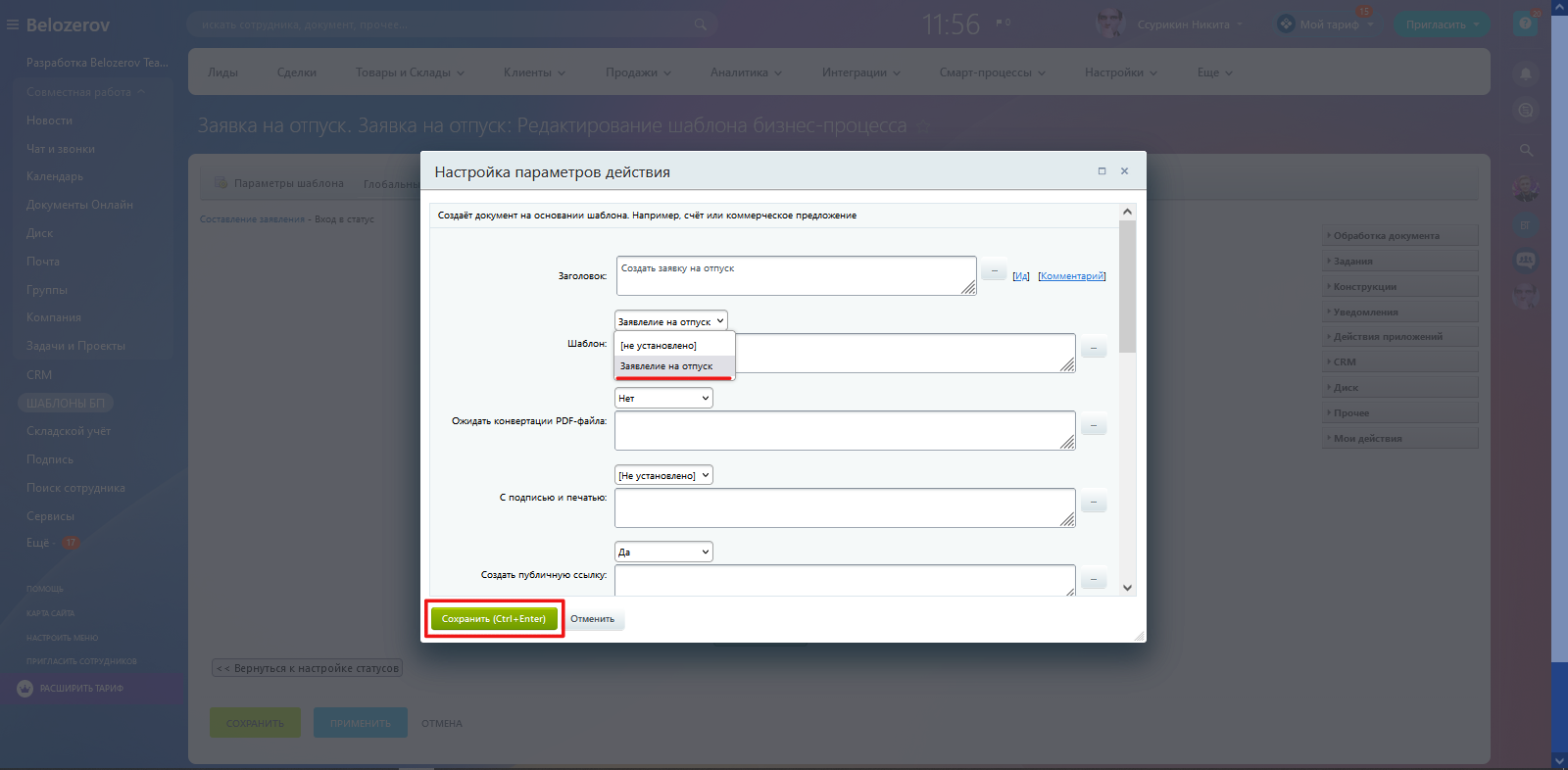
Task: Open the Клиенты menu
Action: coord(534,72)
